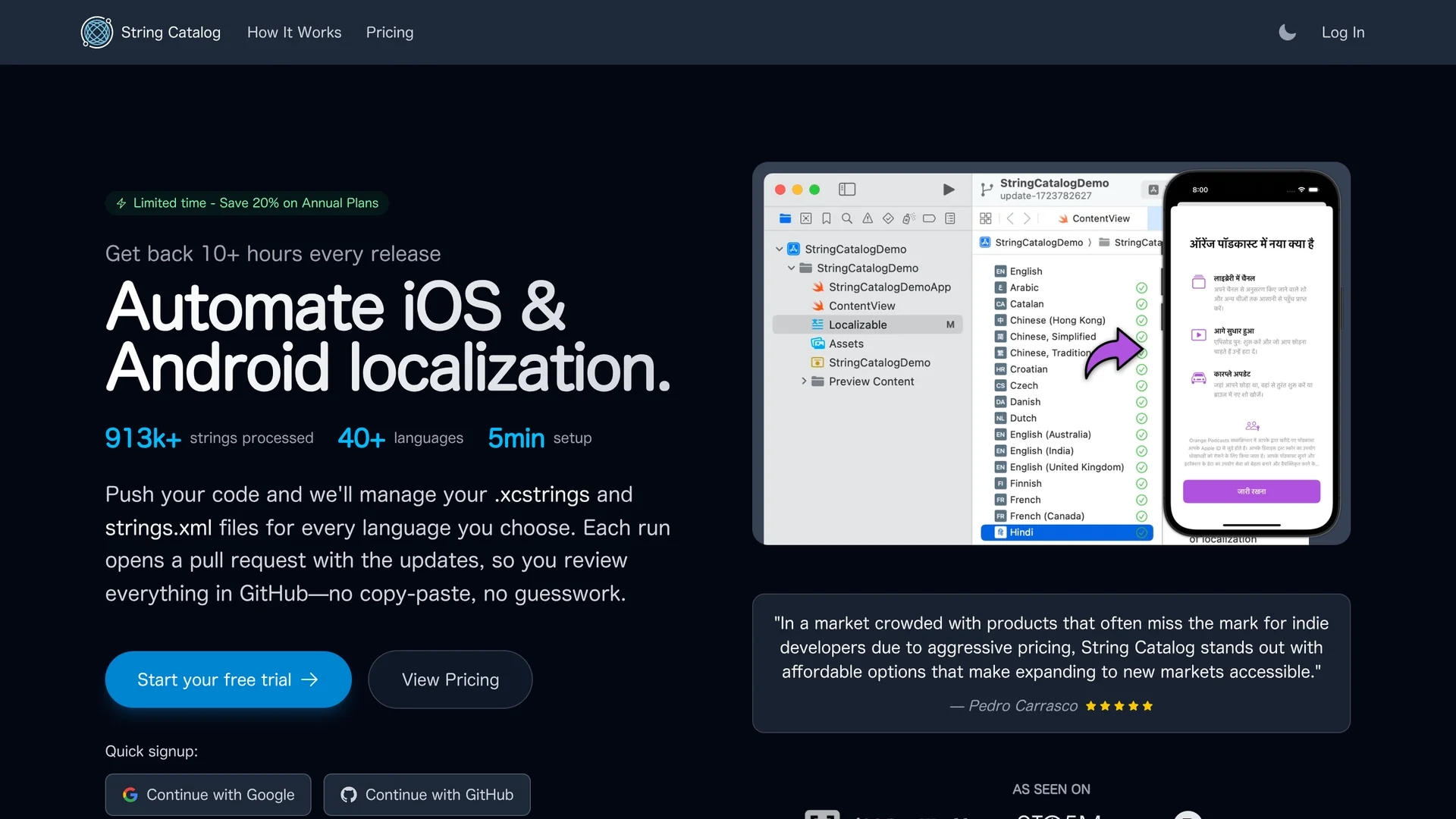Viewport: 1456px width, 819px height.
Task: Click the checkmark next to English (United Kingdom)
Action: tap(1141, 467)
